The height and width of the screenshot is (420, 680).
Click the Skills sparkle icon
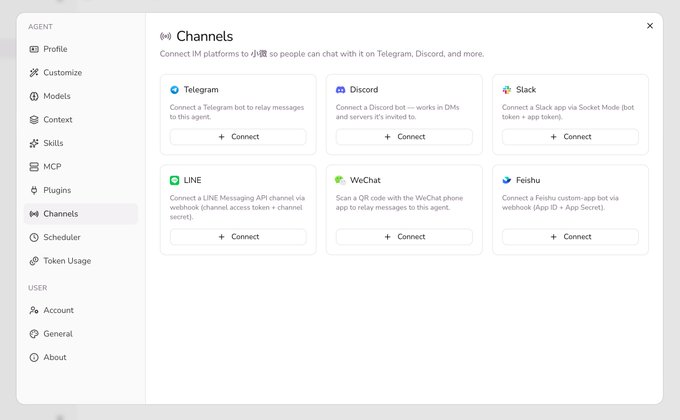(x=34, y=143)
